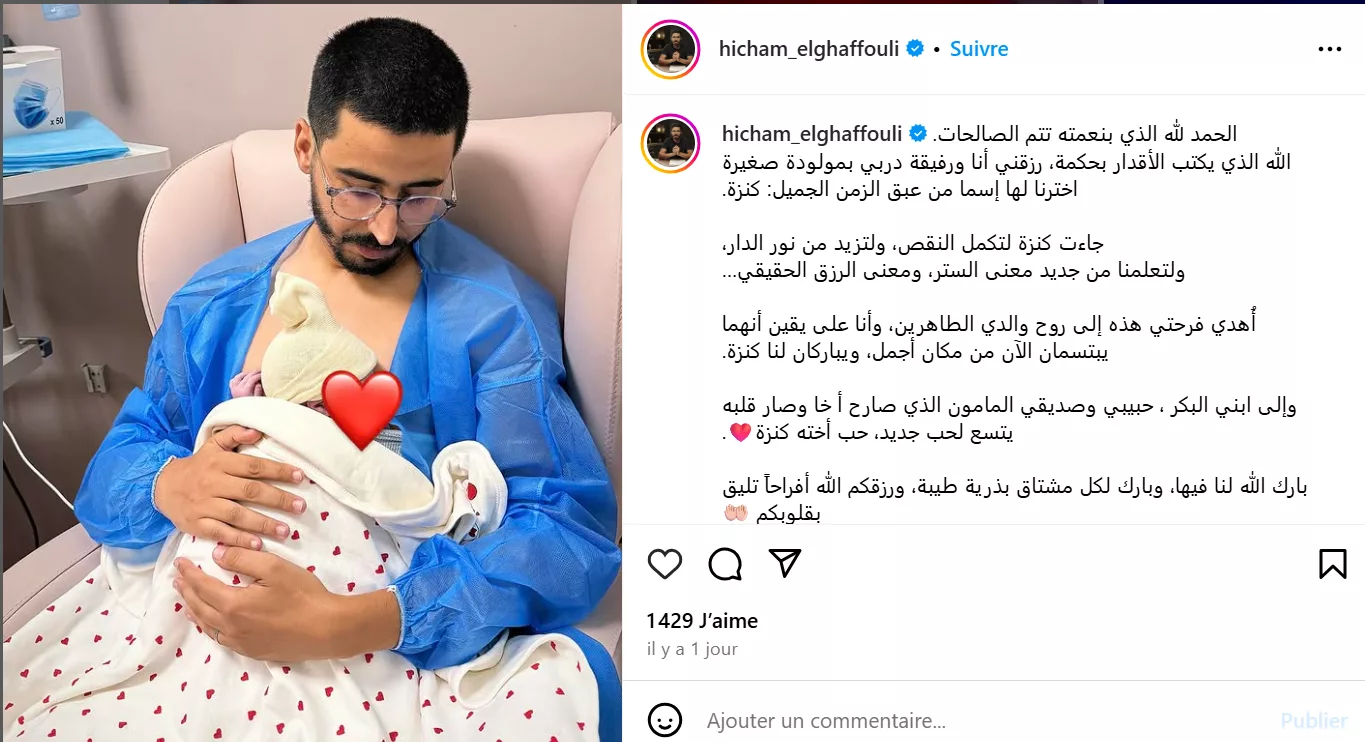Open the comment bubble icon
This screenshot has width=1365, height=742.
[725, 564]
